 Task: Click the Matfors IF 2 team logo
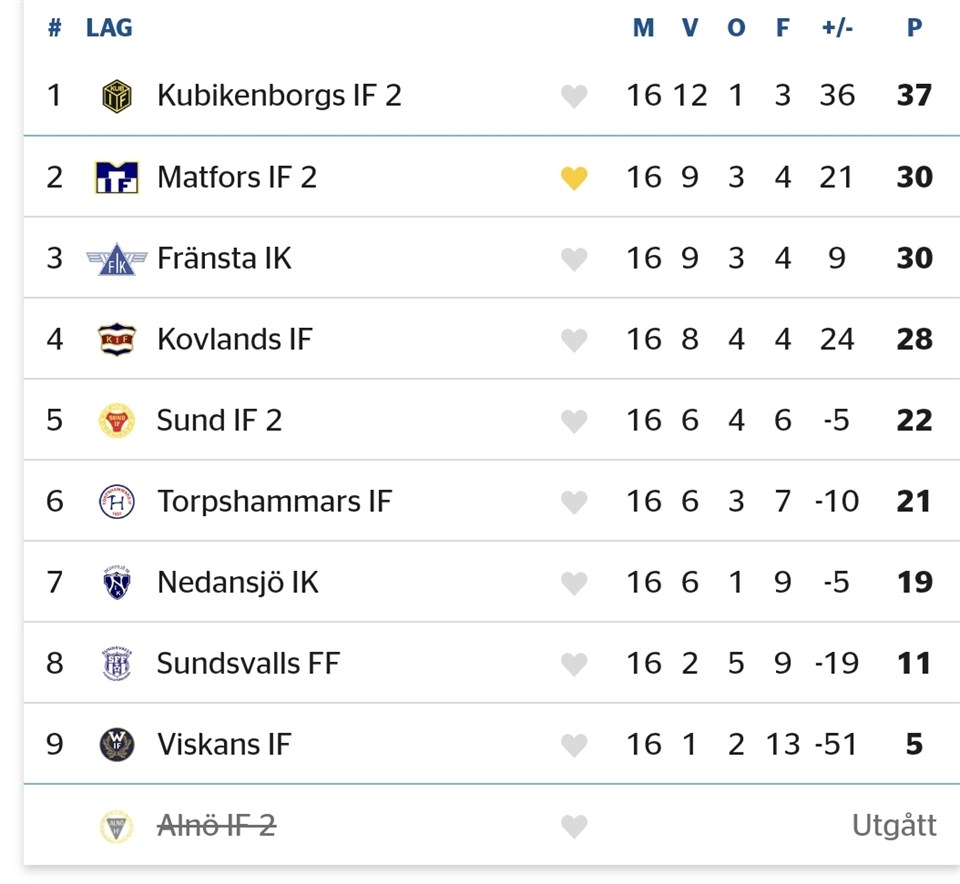pyautogui.click(x=117, y=177)
